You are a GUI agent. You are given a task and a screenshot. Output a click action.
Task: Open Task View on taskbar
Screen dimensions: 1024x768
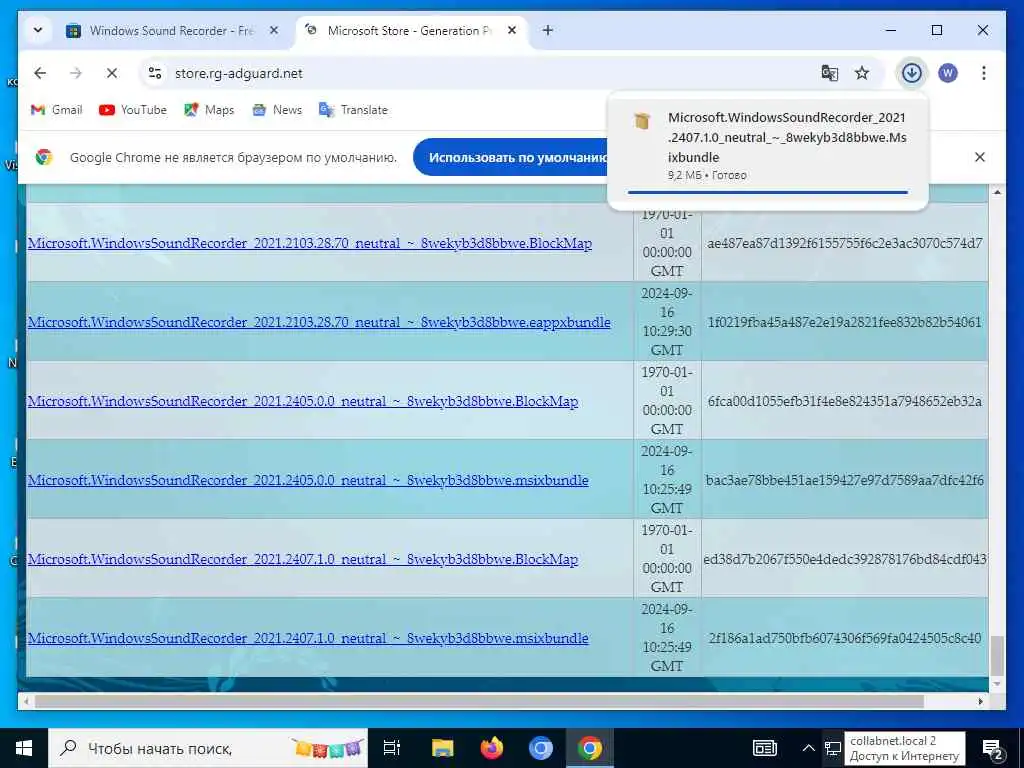pos(392,748)
